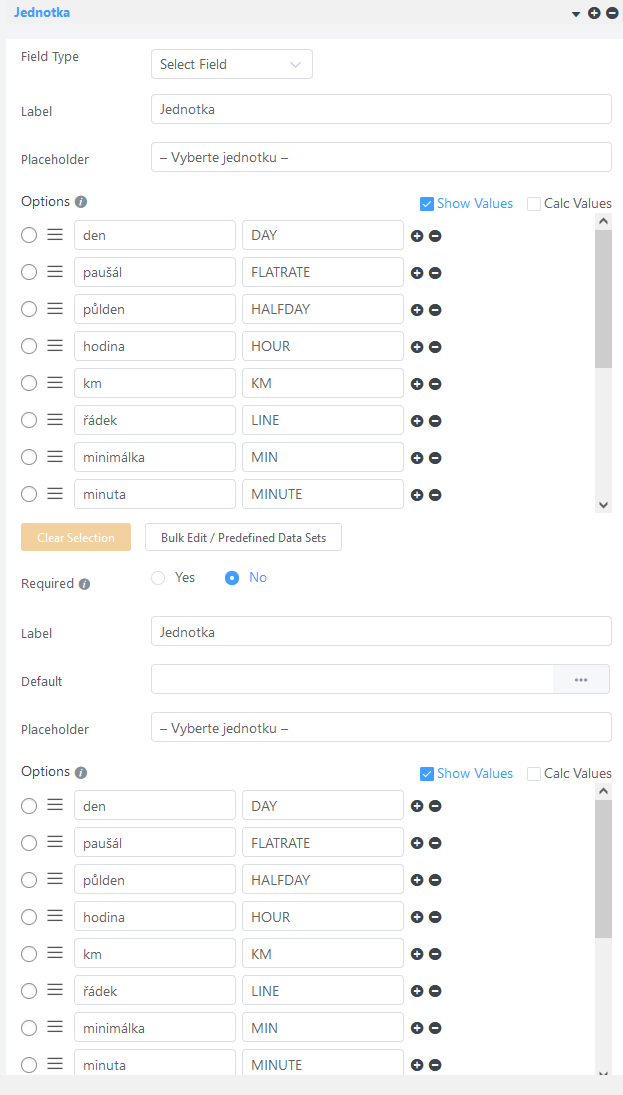Add an option after "km" in lower list

pyautogui.click(x=417, y=954)
